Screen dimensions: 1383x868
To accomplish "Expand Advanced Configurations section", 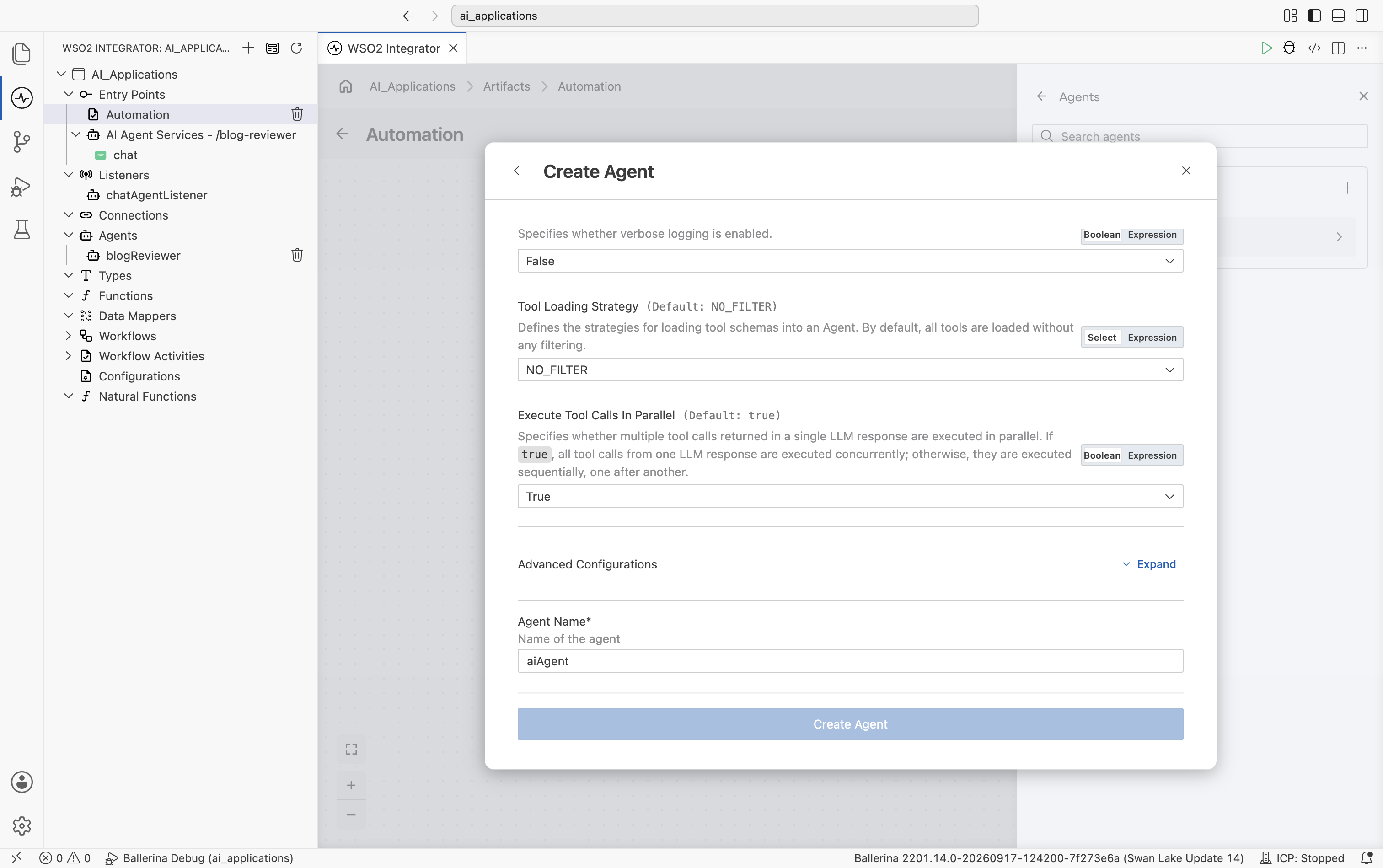I will pos(1149,564).
